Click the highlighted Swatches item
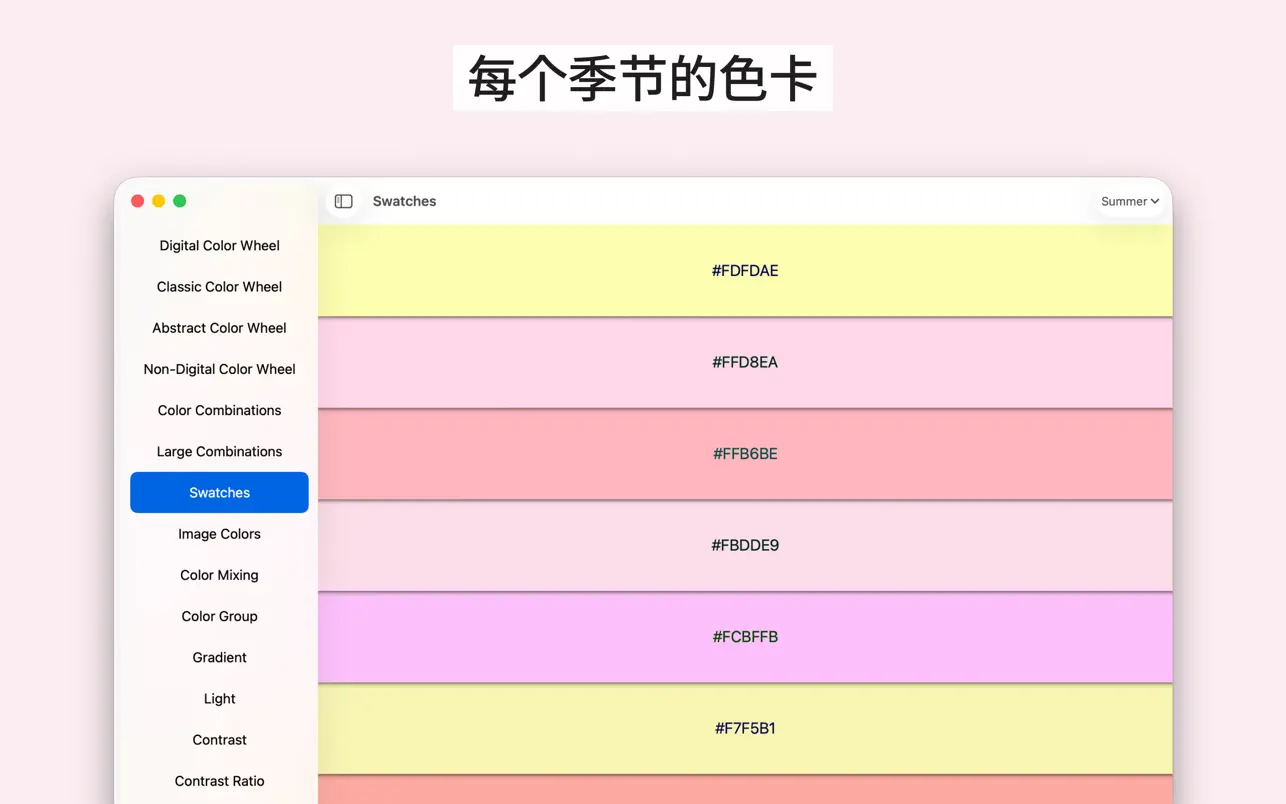The image size is (1286, 804). [x=219, y=492]
